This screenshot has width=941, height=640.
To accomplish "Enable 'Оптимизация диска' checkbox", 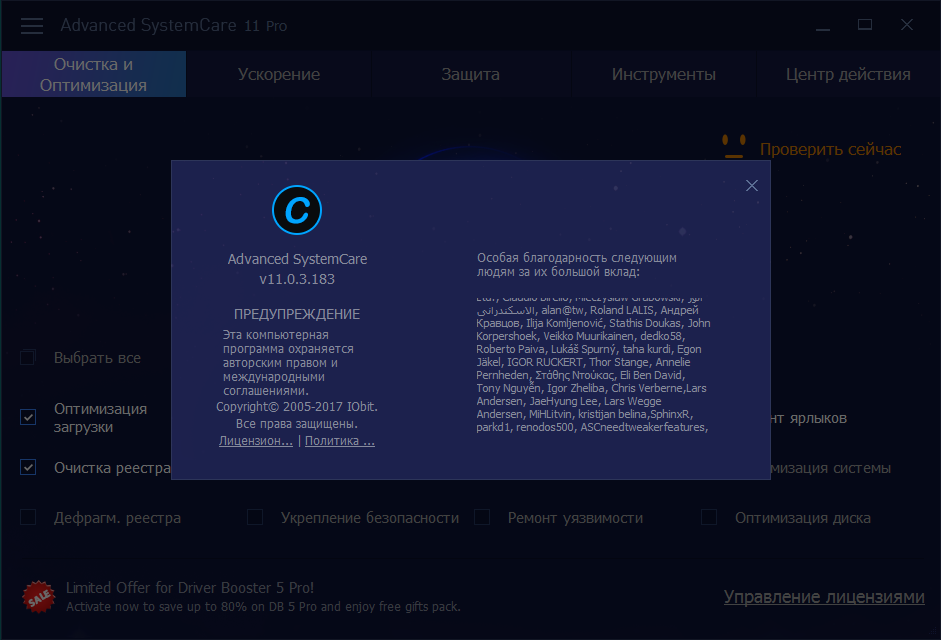I will coord(709,518).
